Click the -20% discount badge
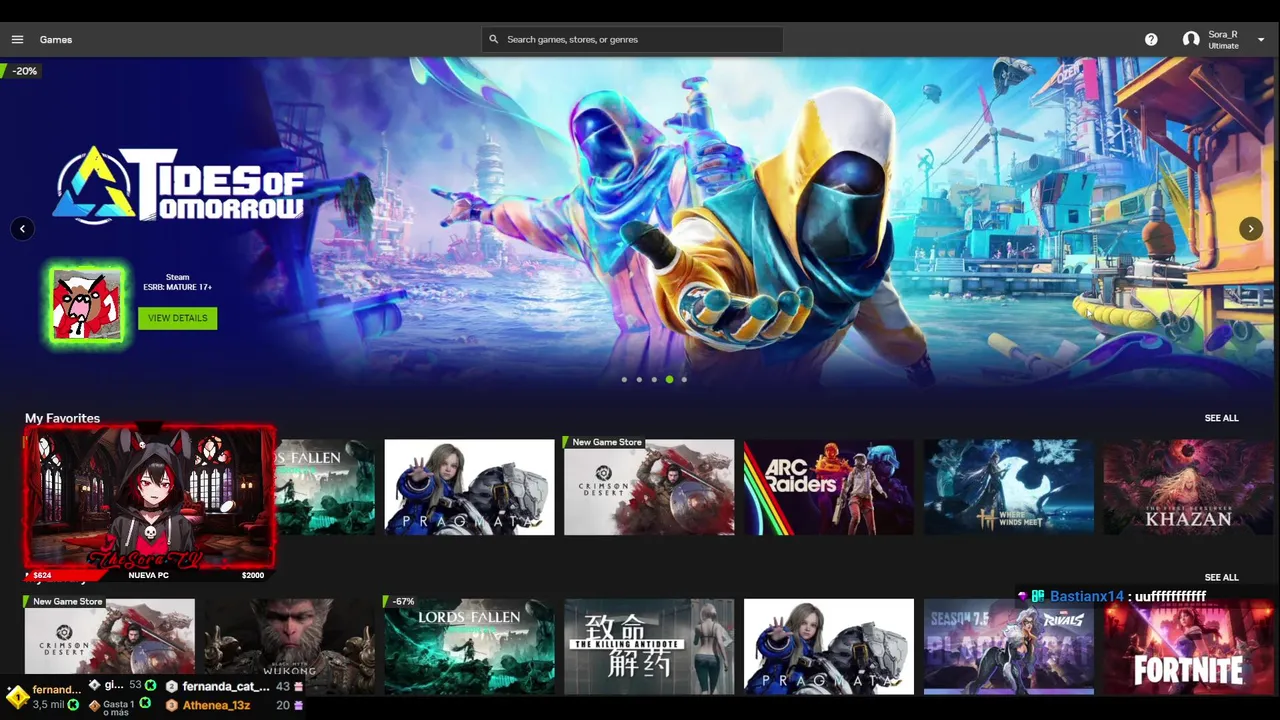The image size is (1280, 720). [24, 71]
